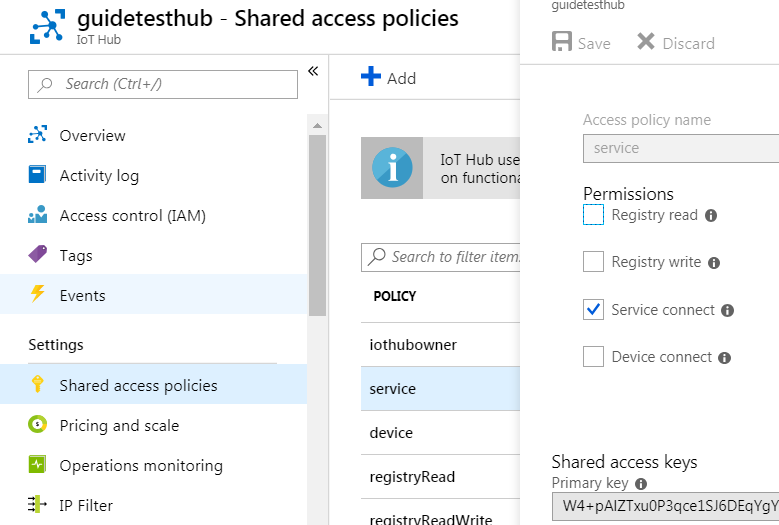Click scrollbar up arrow in sidebar
This screenshot has height=525, width=779.
pos(317,126)
